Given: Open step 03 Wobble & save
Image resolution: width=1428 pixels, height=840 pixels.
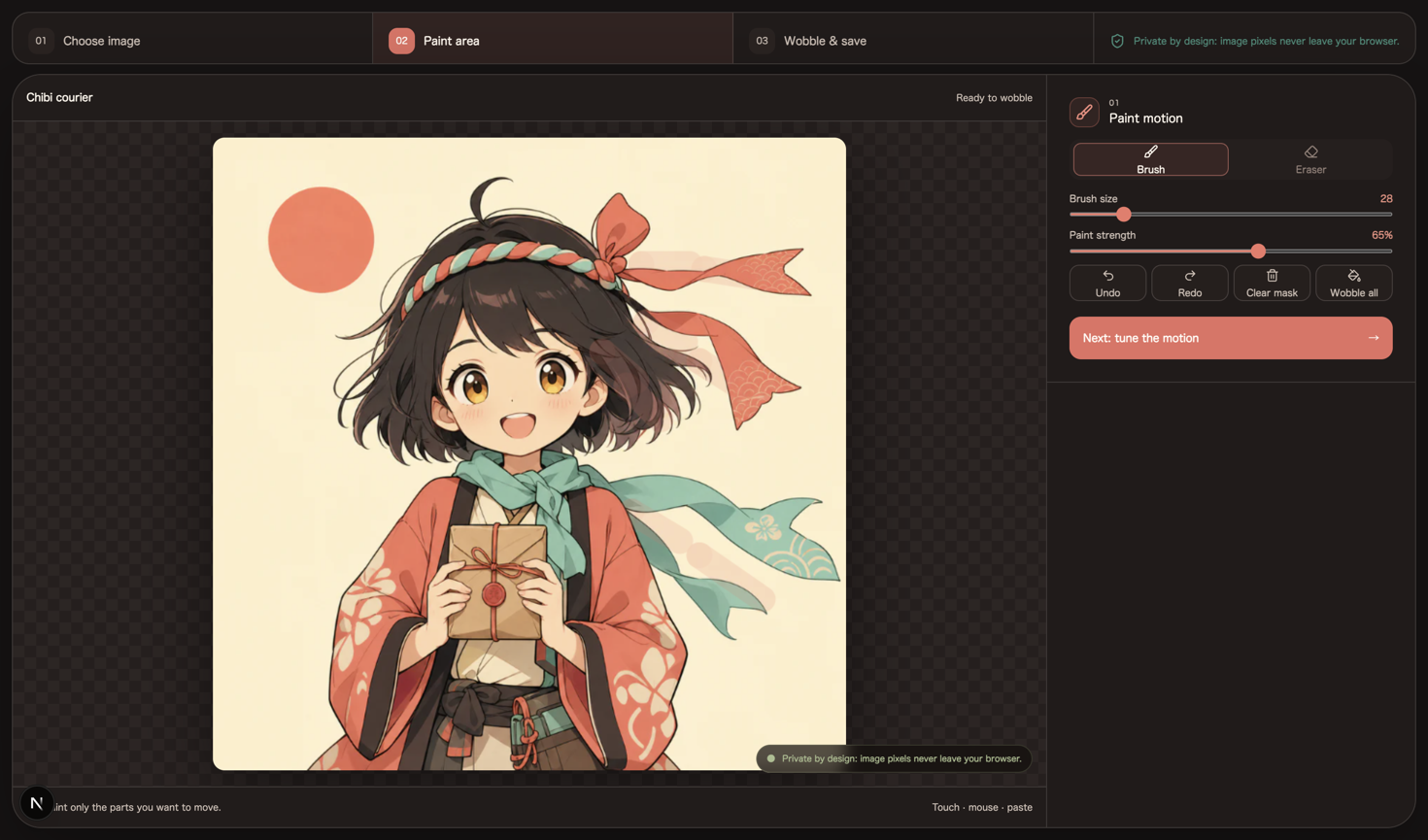Looking at the screenshot, I should point(913,40).
